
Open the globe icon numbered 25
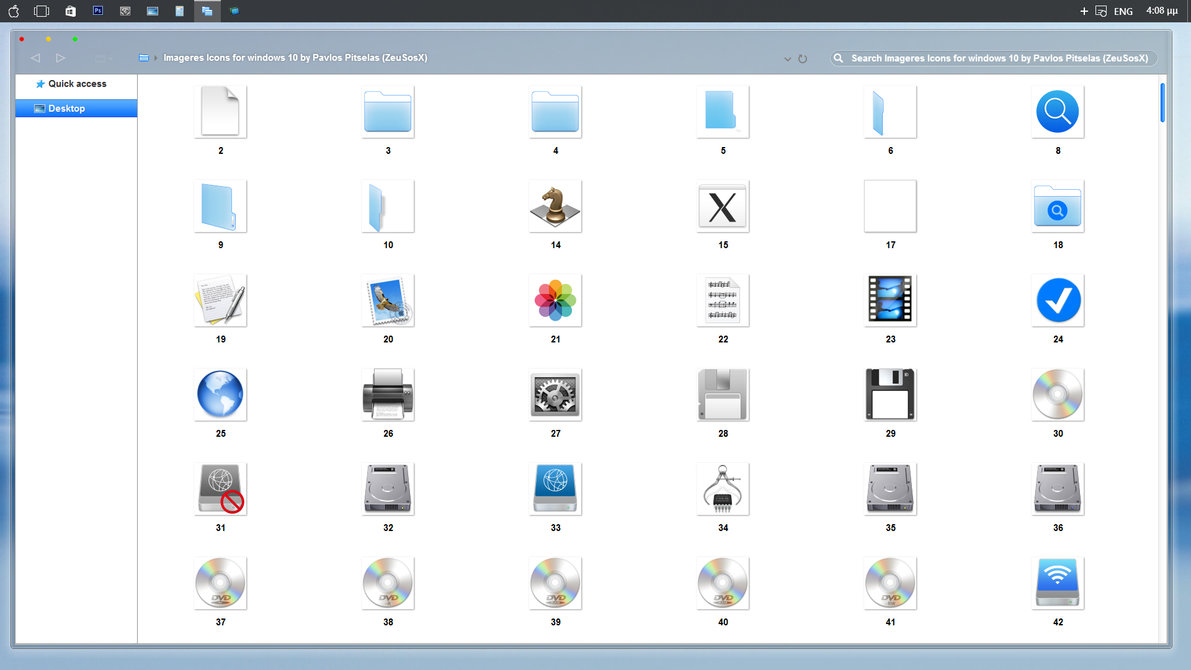[x=220, y=394]
